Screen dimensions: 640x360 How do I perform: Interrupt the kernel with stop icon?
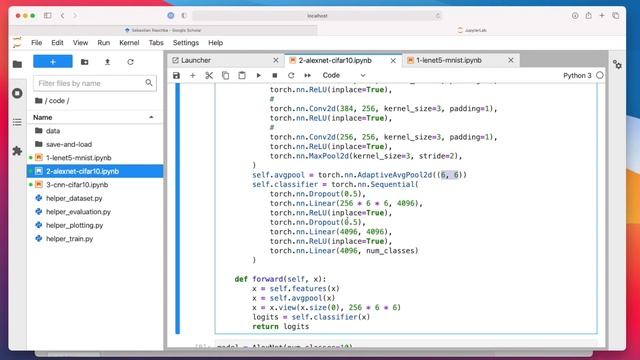click(x=275, y=76)
